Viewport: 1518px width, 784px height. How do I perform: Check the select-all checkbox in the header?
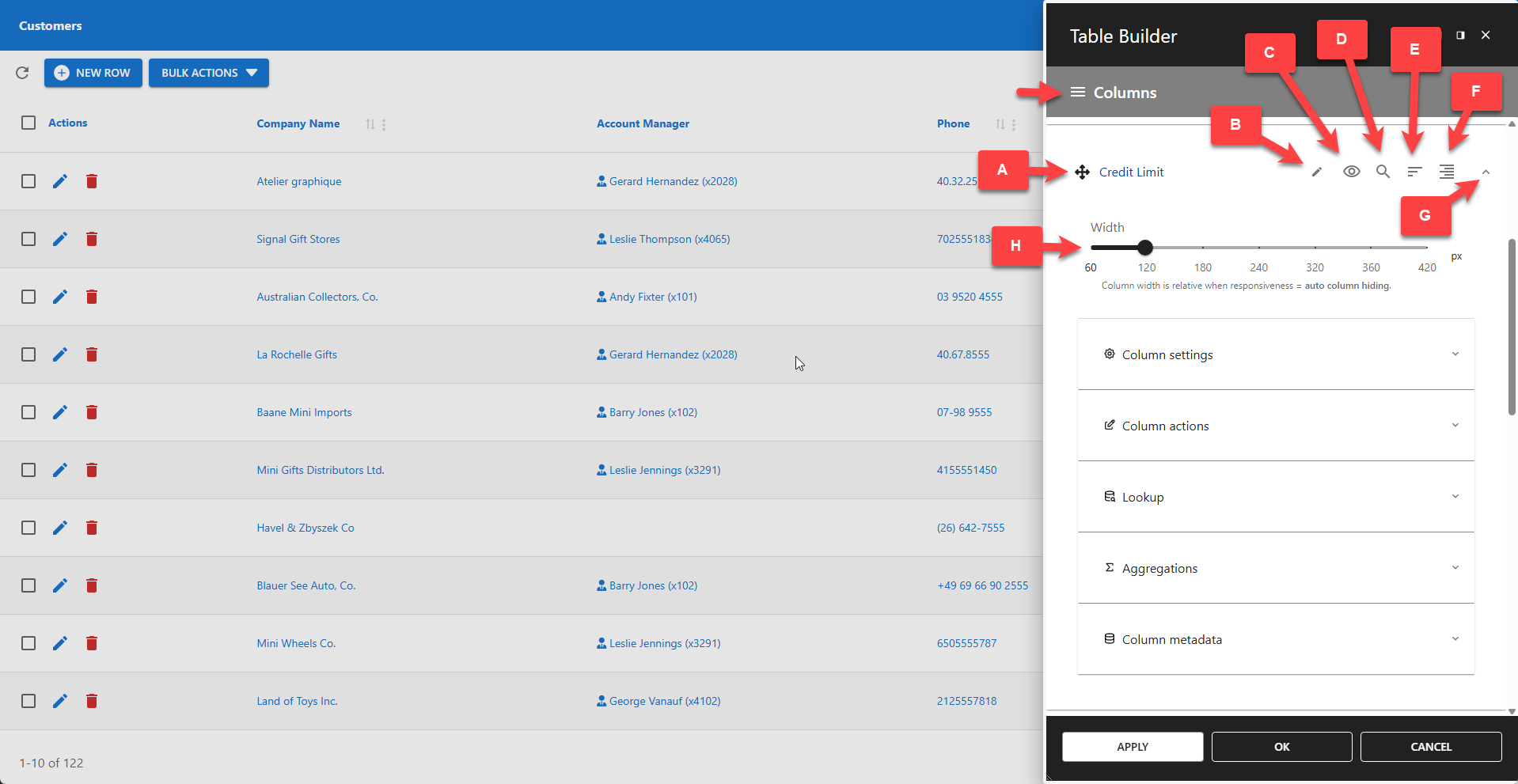pos(28,123)
